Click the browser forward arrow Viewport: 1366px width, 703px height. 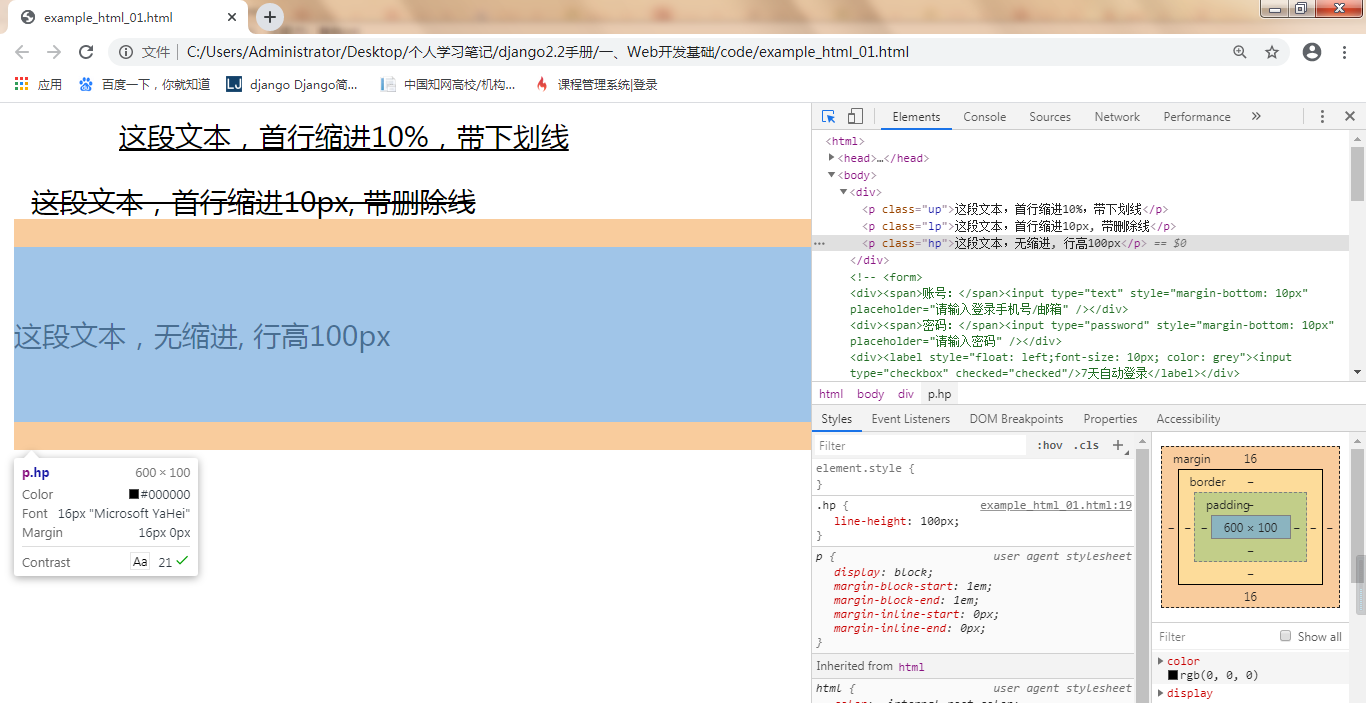(54, 52)
